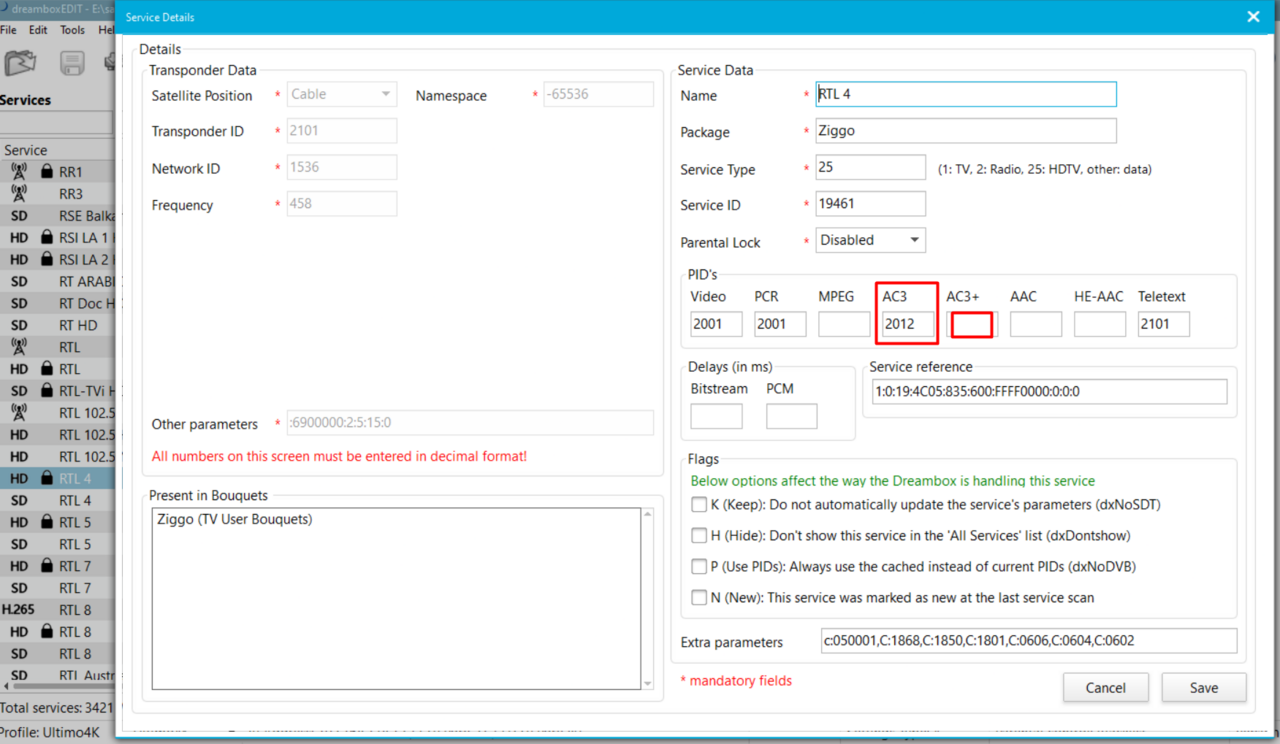Image resolution: width=1280 pixels, height=744 pixels.
Task: Open the Edit menu
Action: pyautogui.click(x=38, y=30)
